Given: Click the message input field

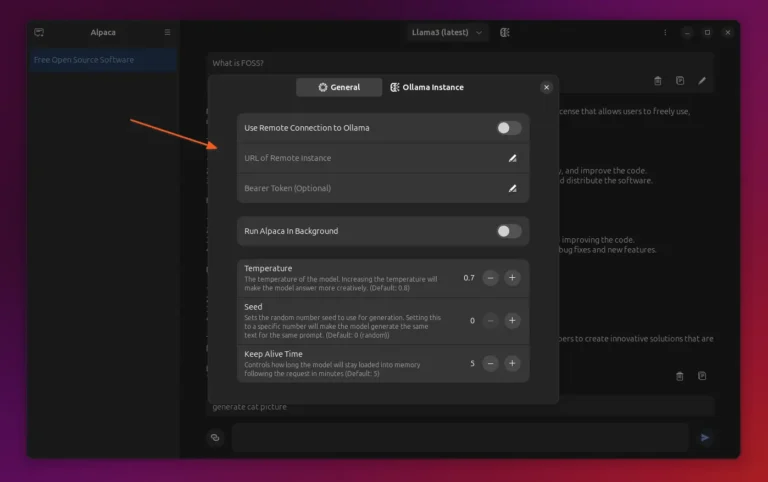Looking at the screenshot, I should 460,437.
